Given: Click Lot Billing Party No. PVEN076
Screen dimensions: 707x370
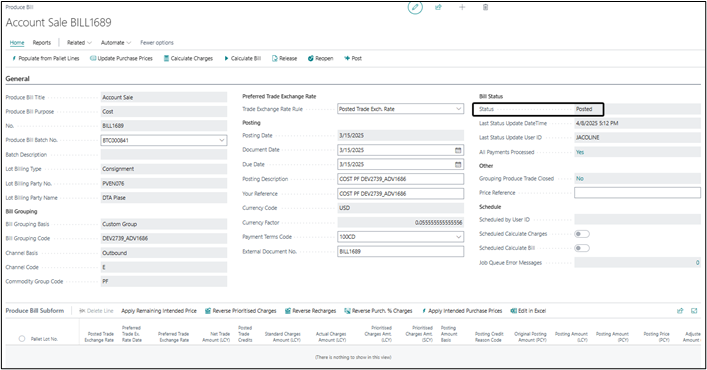Looking at the screenshot, I should pos(113,183).
